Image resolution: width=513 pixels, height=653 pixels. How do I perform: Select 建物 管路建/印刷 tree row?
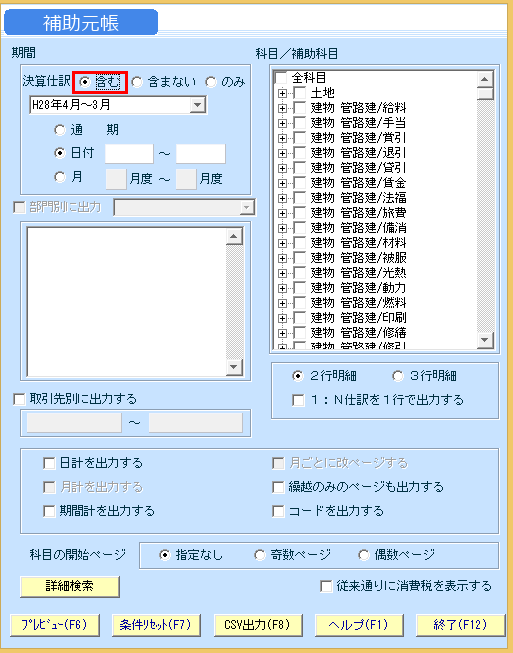358,318
